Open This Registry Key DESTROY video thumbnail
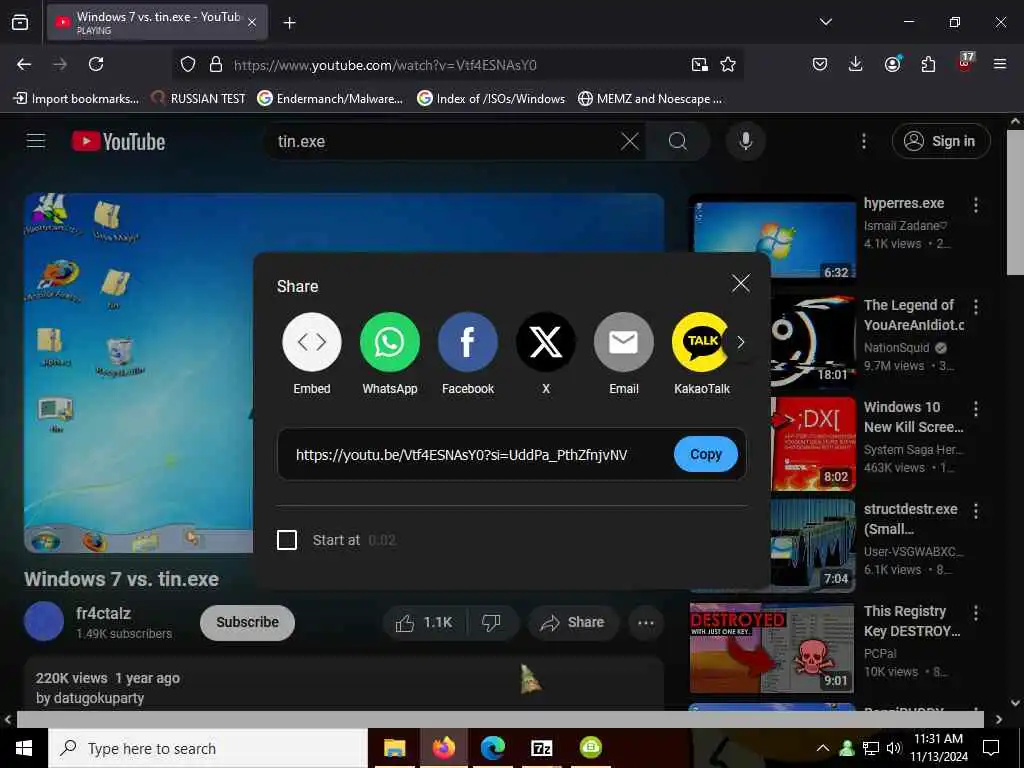 point(773,648)
